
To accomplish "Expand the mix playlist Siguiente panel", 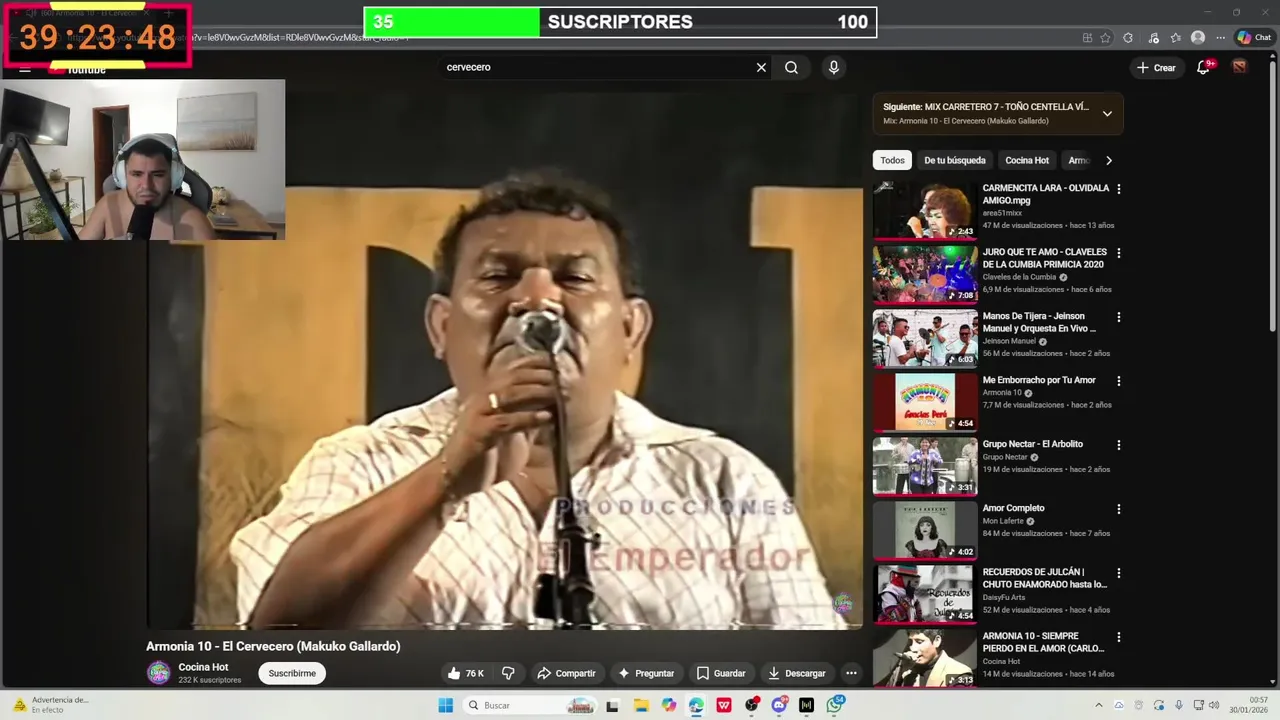I will (x=1107, y=113).
